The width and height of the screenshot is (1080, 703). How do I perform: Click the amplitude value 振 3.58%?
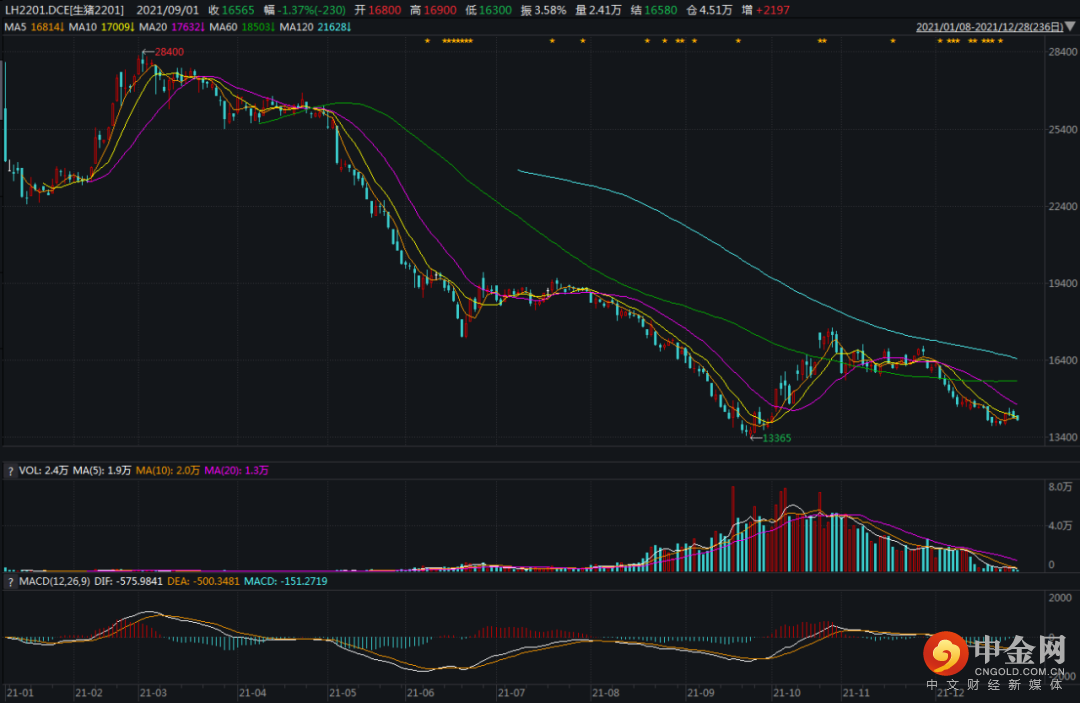543,10
